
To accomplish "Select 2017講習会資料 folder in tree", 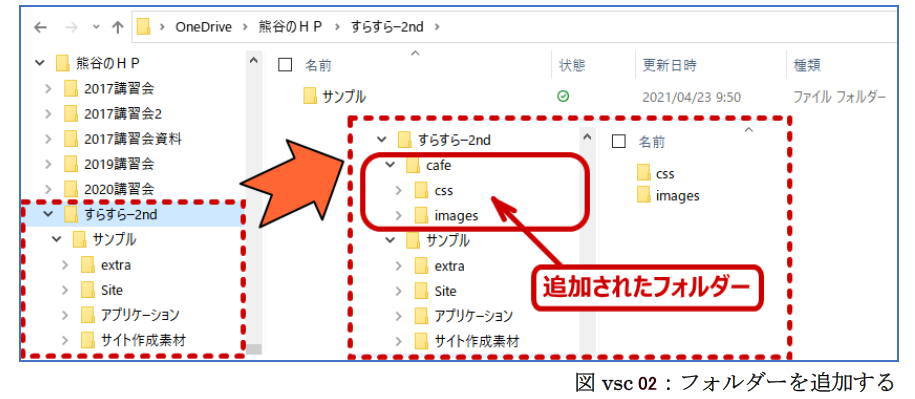I will click(132, 139).
